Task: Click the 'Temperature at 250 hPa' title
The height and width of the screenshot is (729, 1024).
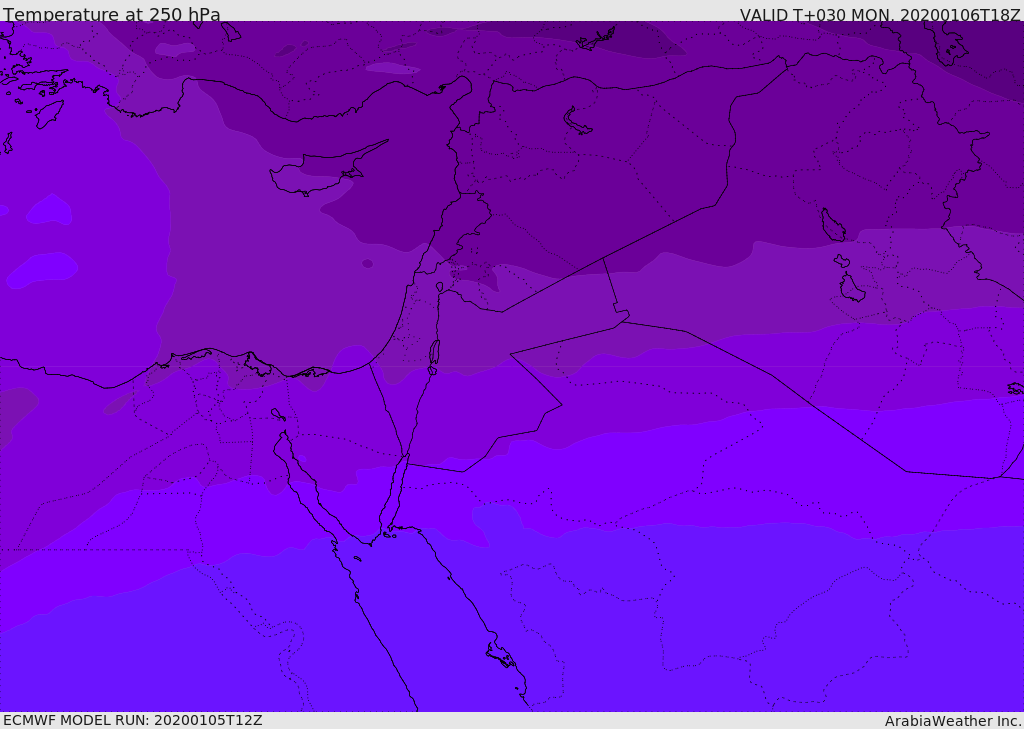Action: (x=112, y=13)
